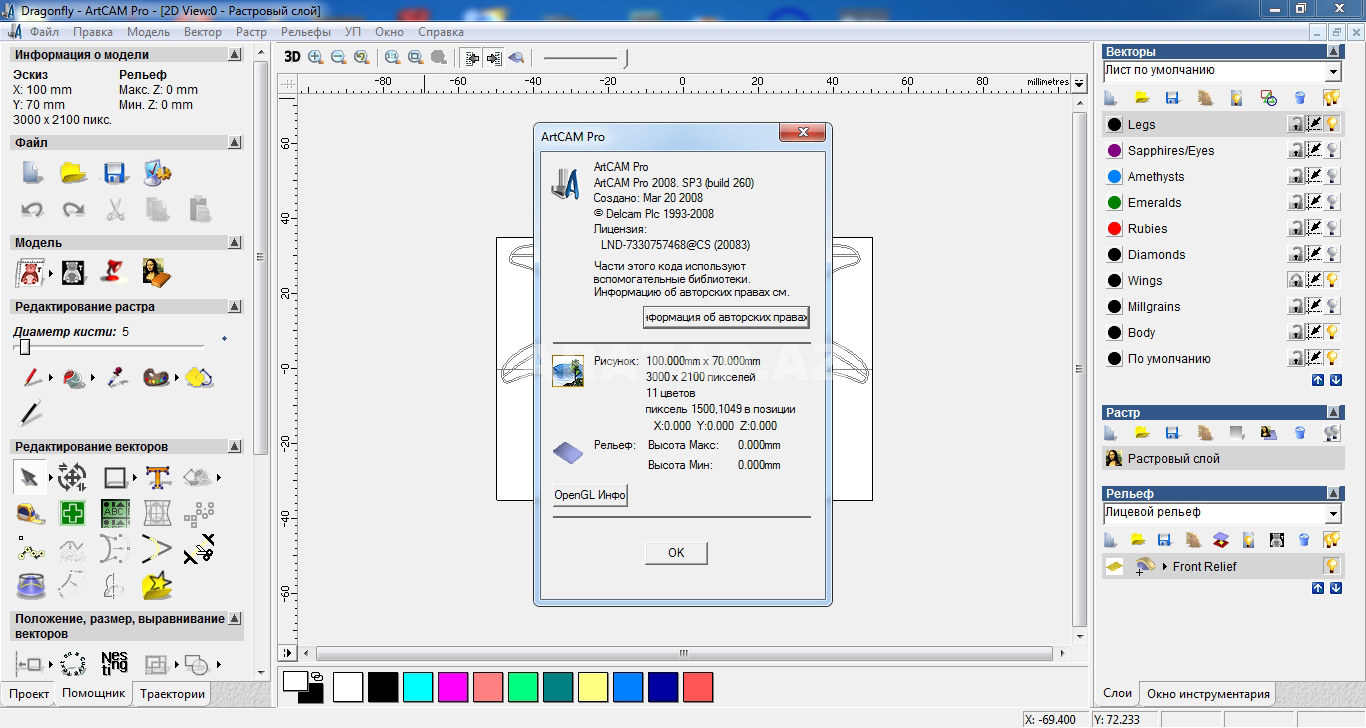Click the delete vector layer trash icon

[x=1300, y=98]
